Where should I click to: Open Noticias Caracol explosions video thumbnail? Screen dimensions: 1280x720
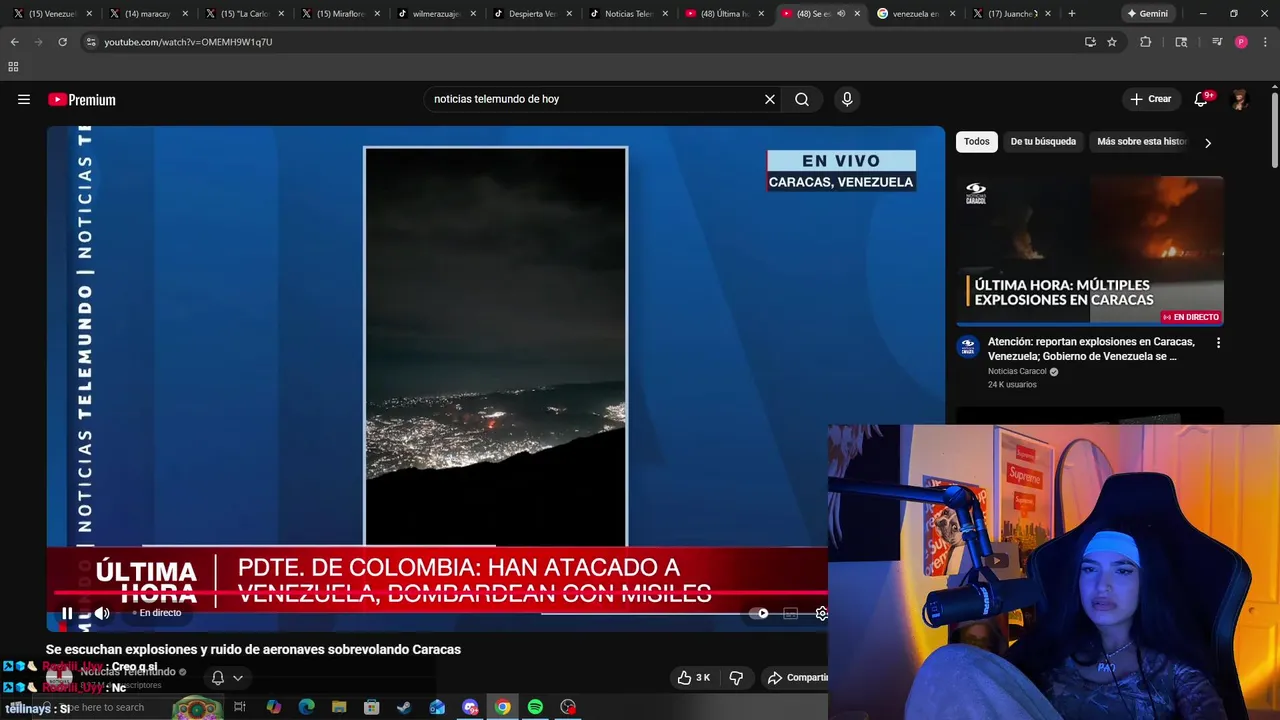(x=1090, y=251)
